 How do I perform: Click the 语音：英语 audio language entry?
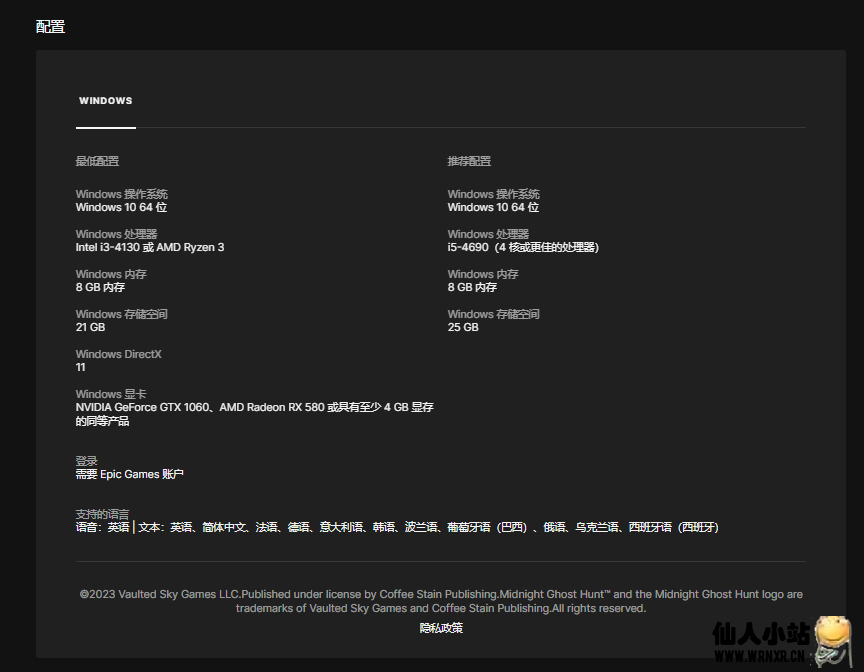102,527
